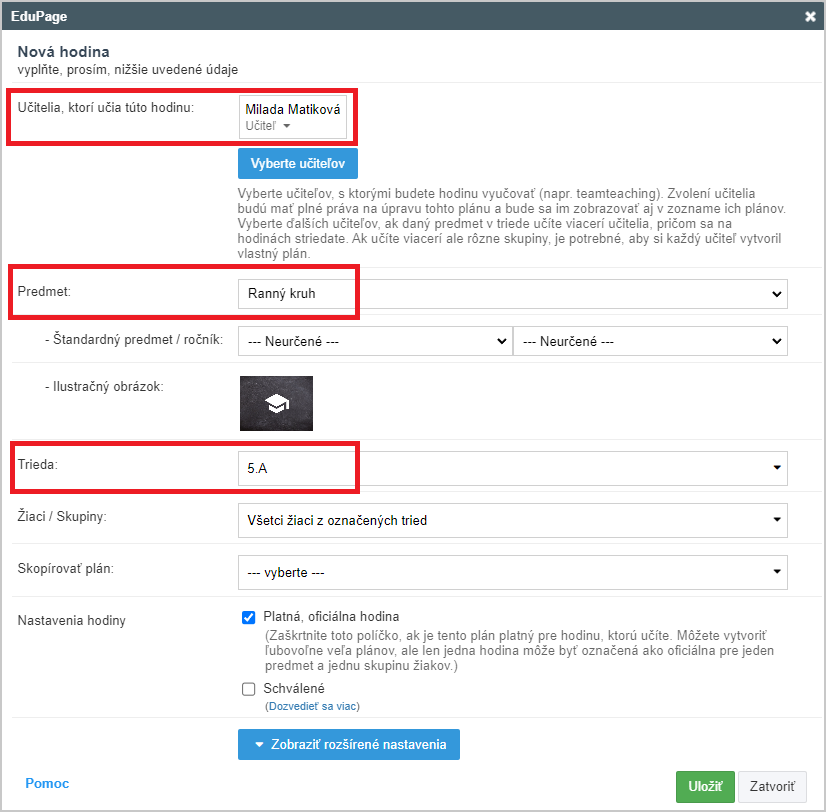The width and height of the screenshot is (826, 812).
Task: Expand first Štandardný predmet Neurčené dropdown
Action: tap(375, 341)
